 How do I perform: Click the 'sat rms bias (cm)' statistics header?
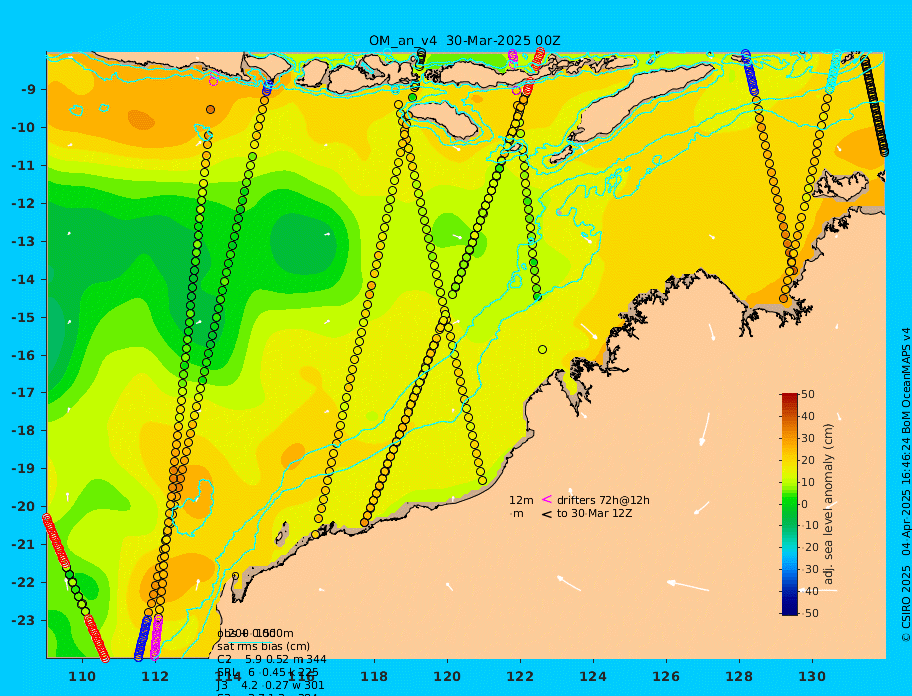(263, 646)
